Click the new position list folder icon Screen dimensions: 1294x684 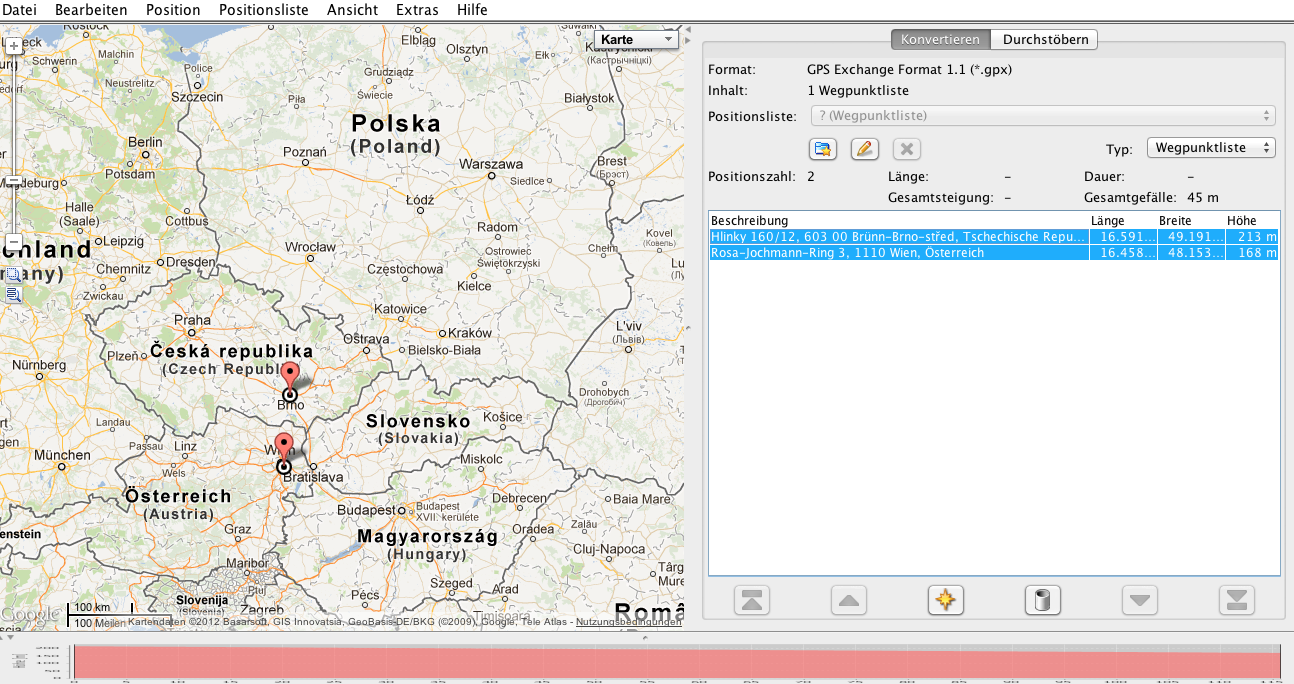822,149
